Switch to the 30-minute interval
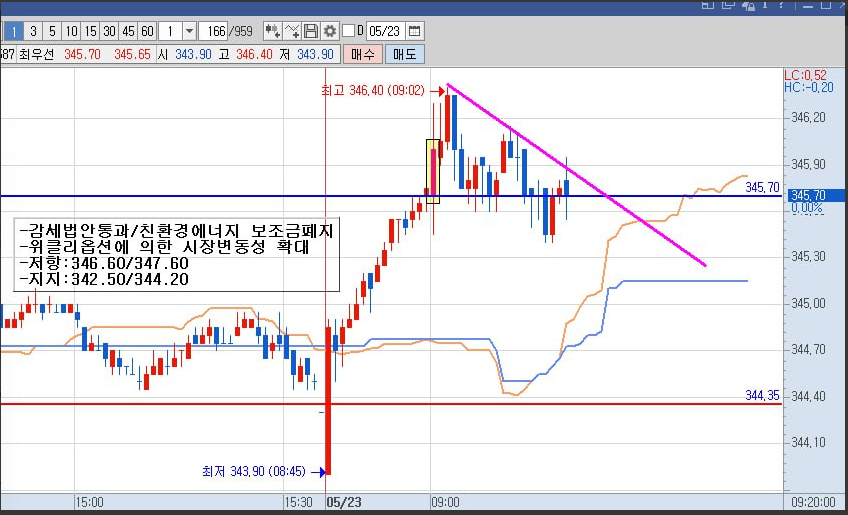 click(109, 31)
